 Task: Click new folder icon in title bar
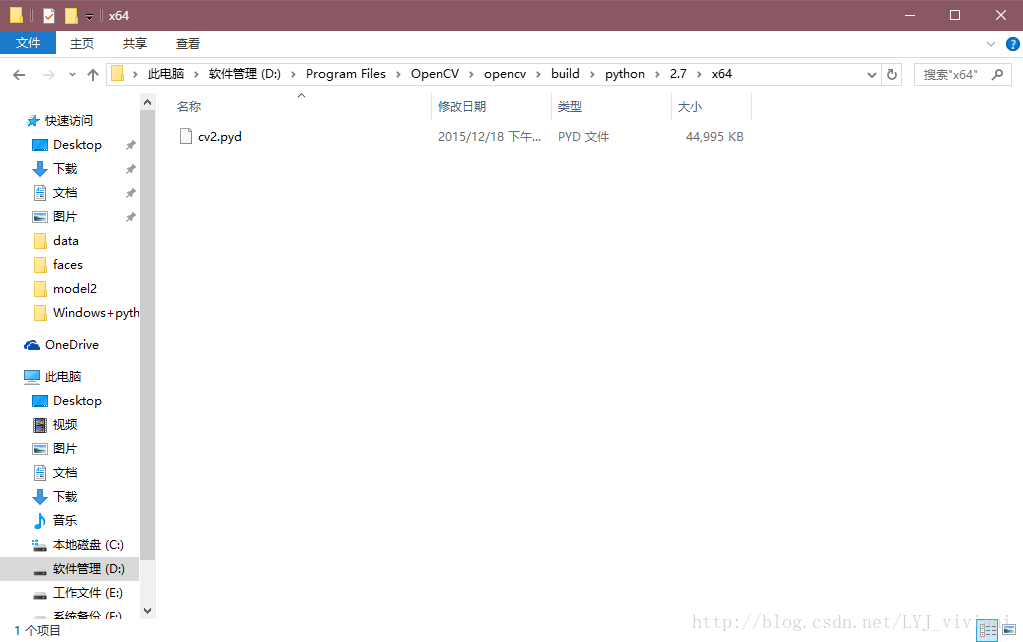click(x=72, y=16)
